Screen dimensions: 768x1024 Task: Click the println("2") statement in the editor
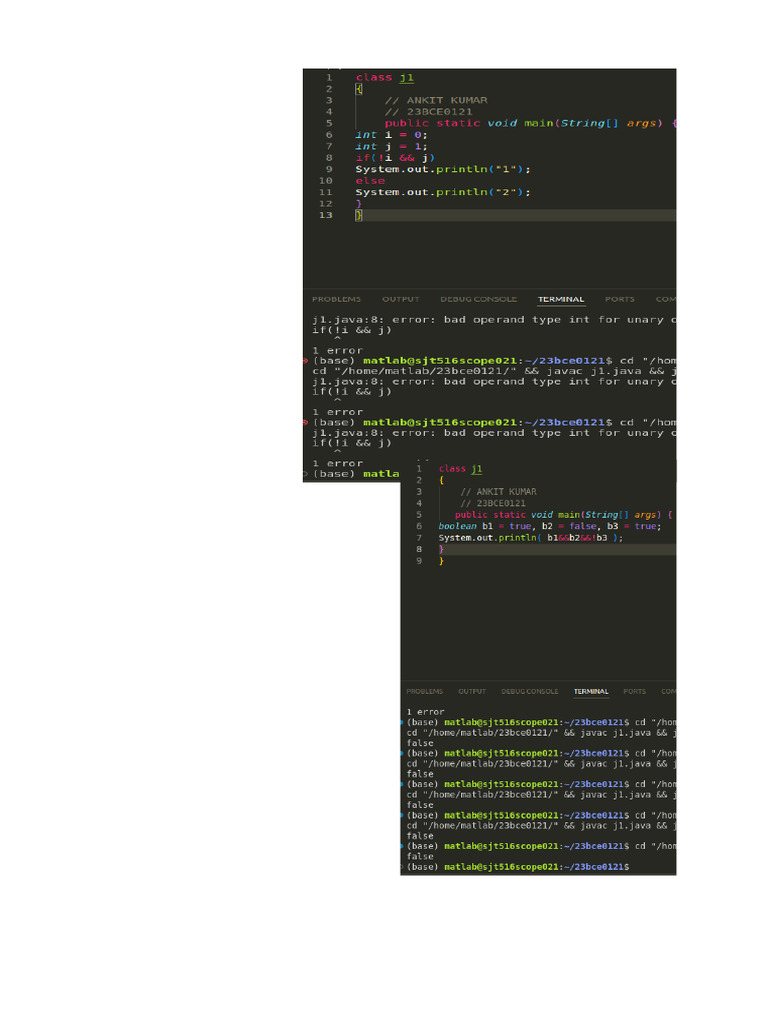click(x=443, y=192)
